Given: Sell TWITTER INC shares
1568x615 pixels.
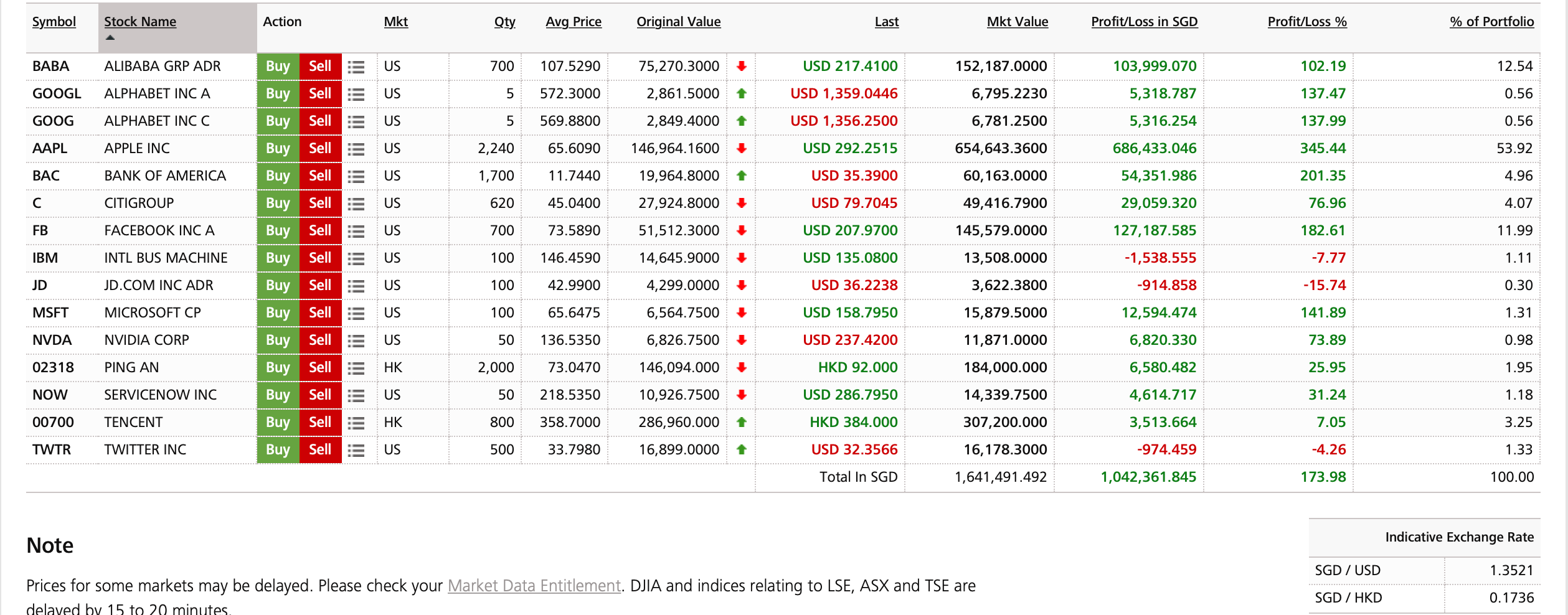Looking at the screenshot, I should pyautogui.click(x=320, y=450).
